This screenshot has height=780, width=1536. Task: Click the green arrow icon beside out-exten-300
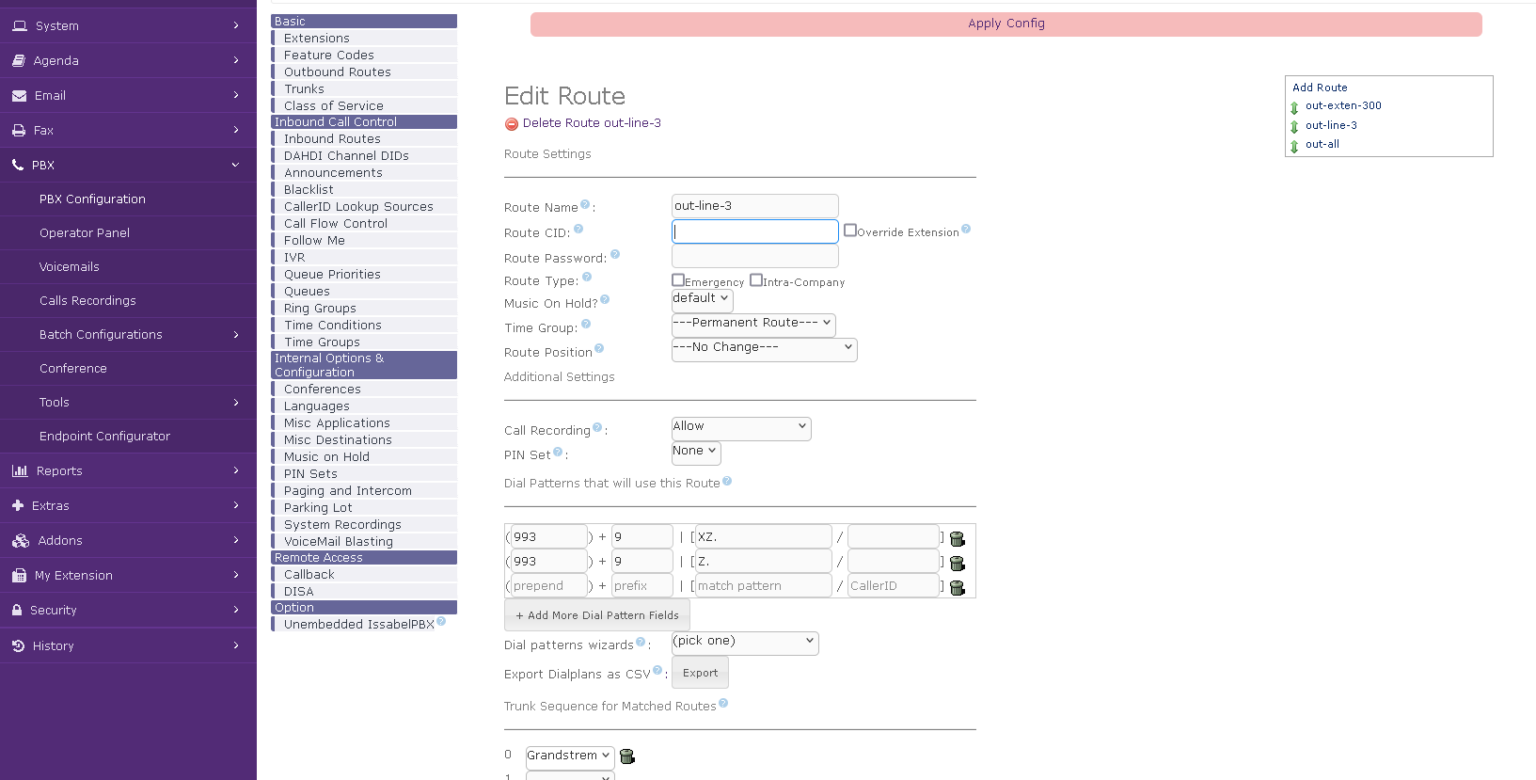1294,107
